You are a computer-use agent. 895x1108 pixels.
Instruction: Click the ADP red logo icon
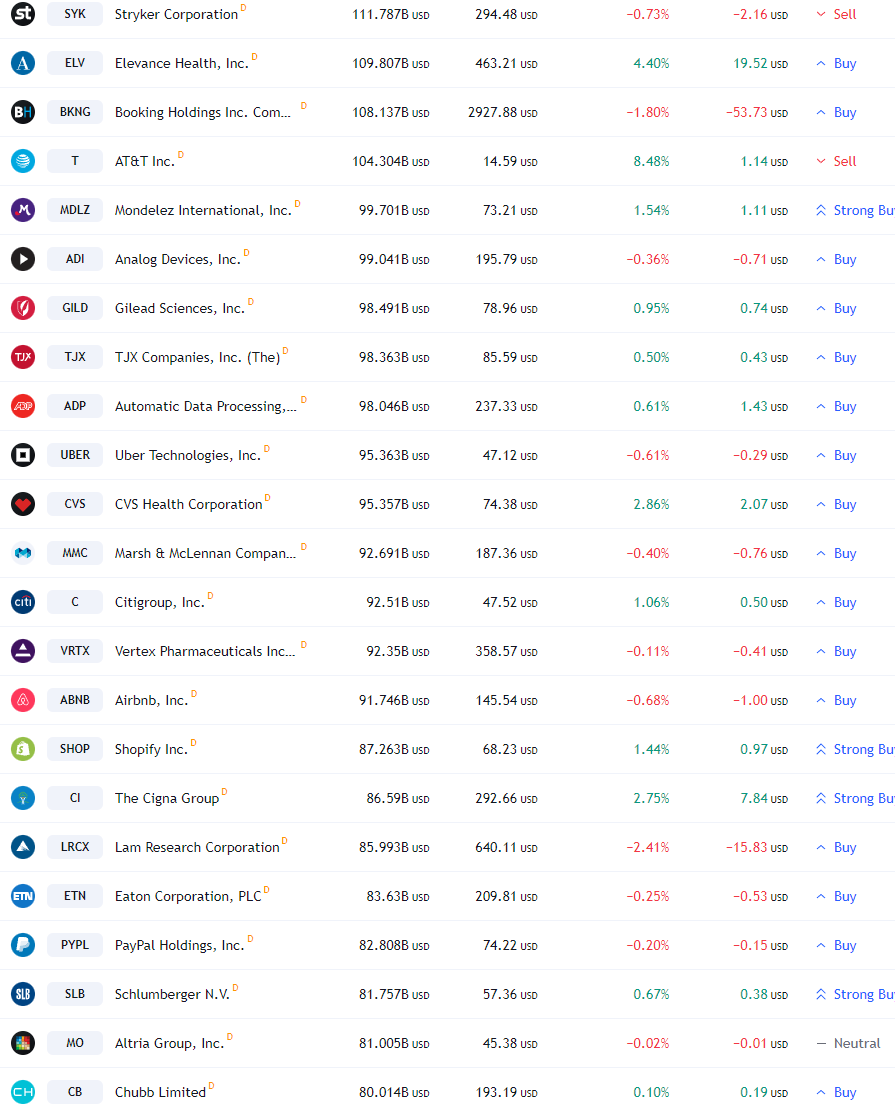click(23, 406)
